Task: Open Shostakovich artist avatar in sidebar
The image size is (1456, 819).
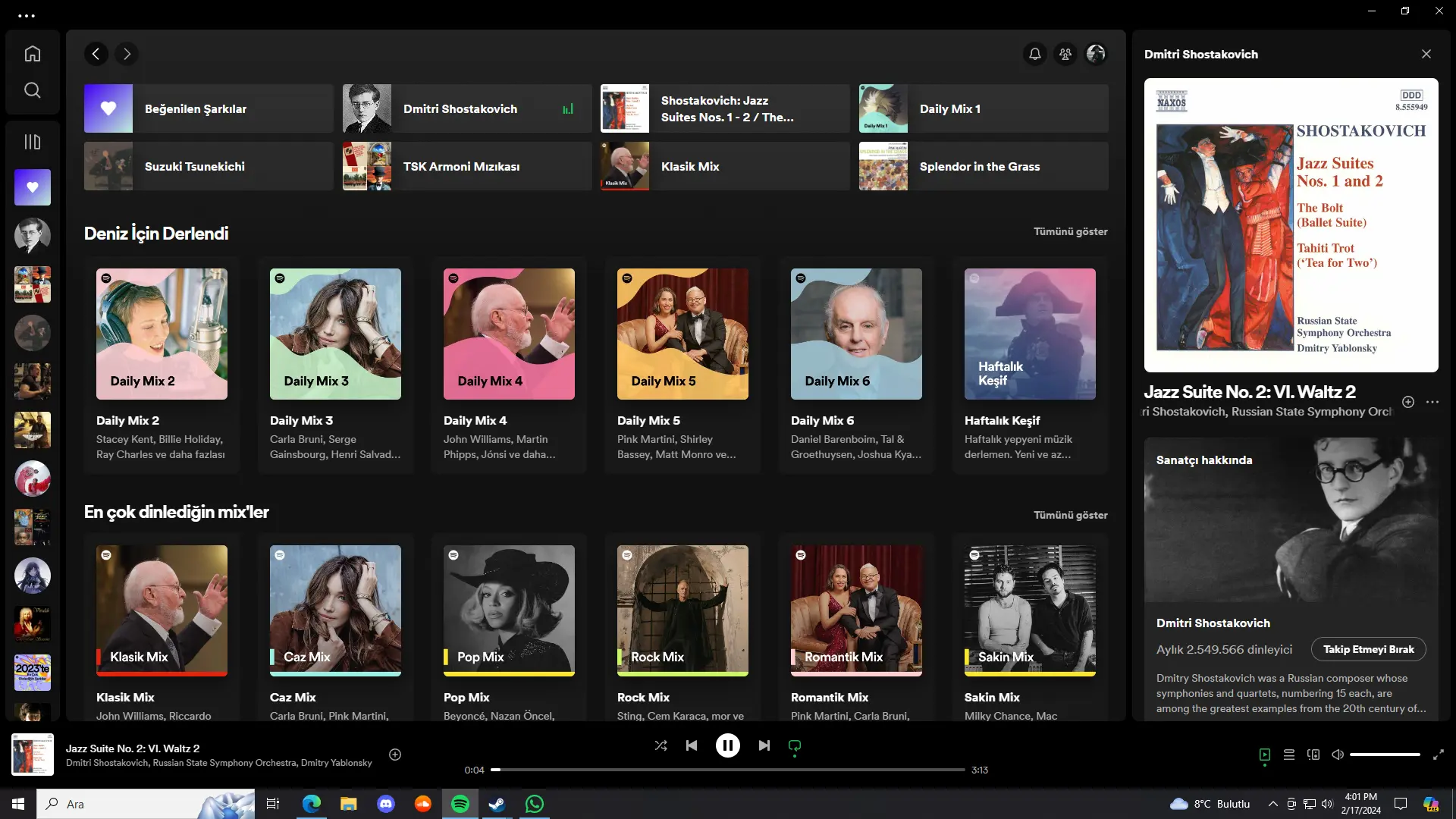Action: (x=33, y=236)
